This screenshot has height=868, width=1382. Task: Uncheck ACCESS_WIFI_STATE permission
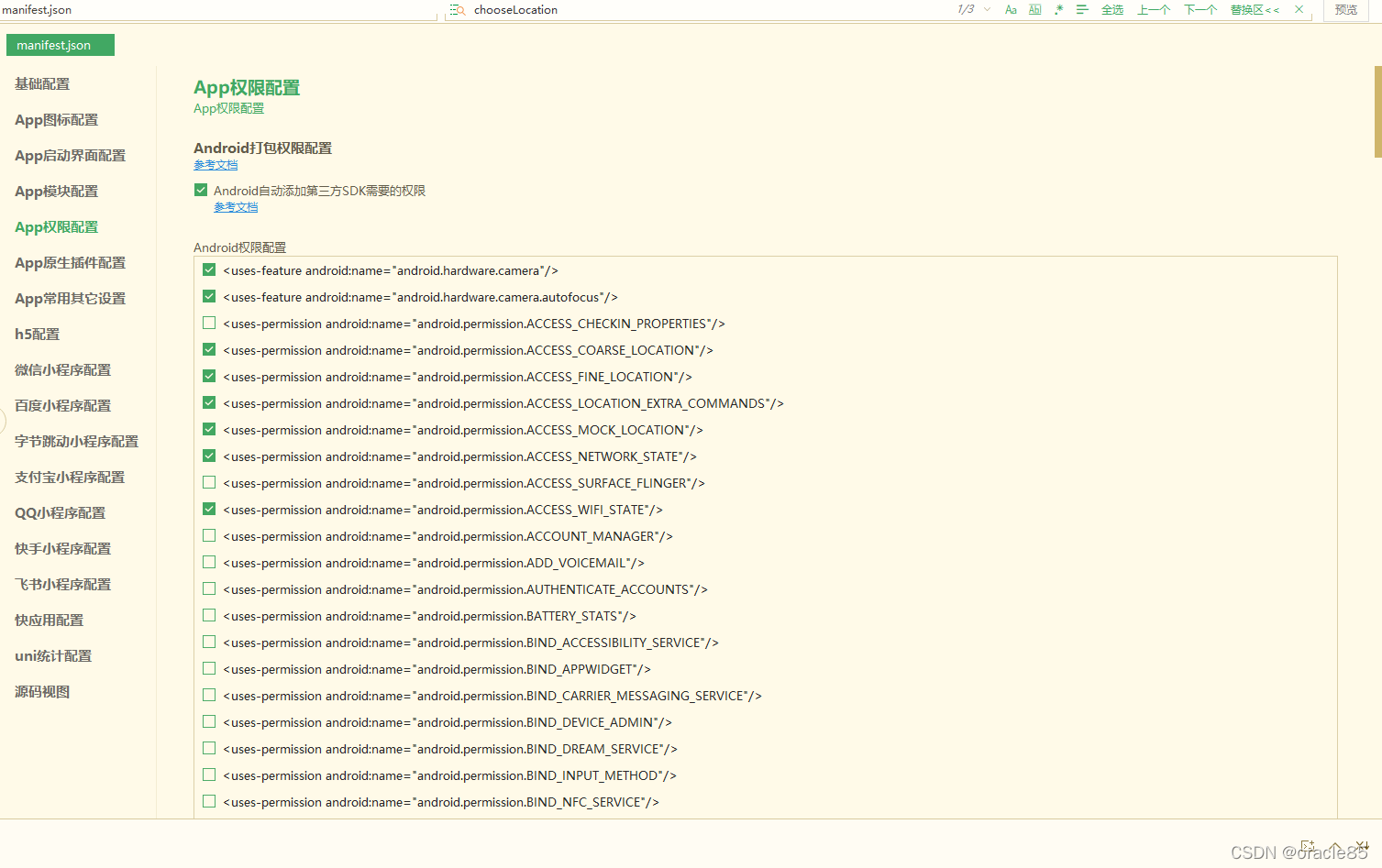tap(209, 509)
